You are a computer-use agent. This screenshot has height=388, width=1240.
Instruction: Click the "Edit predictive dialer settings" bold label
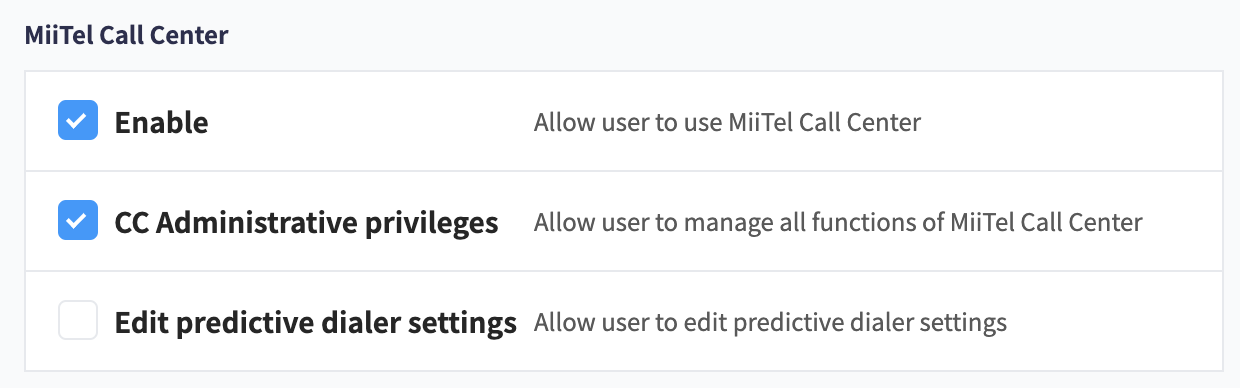[316, 322]
